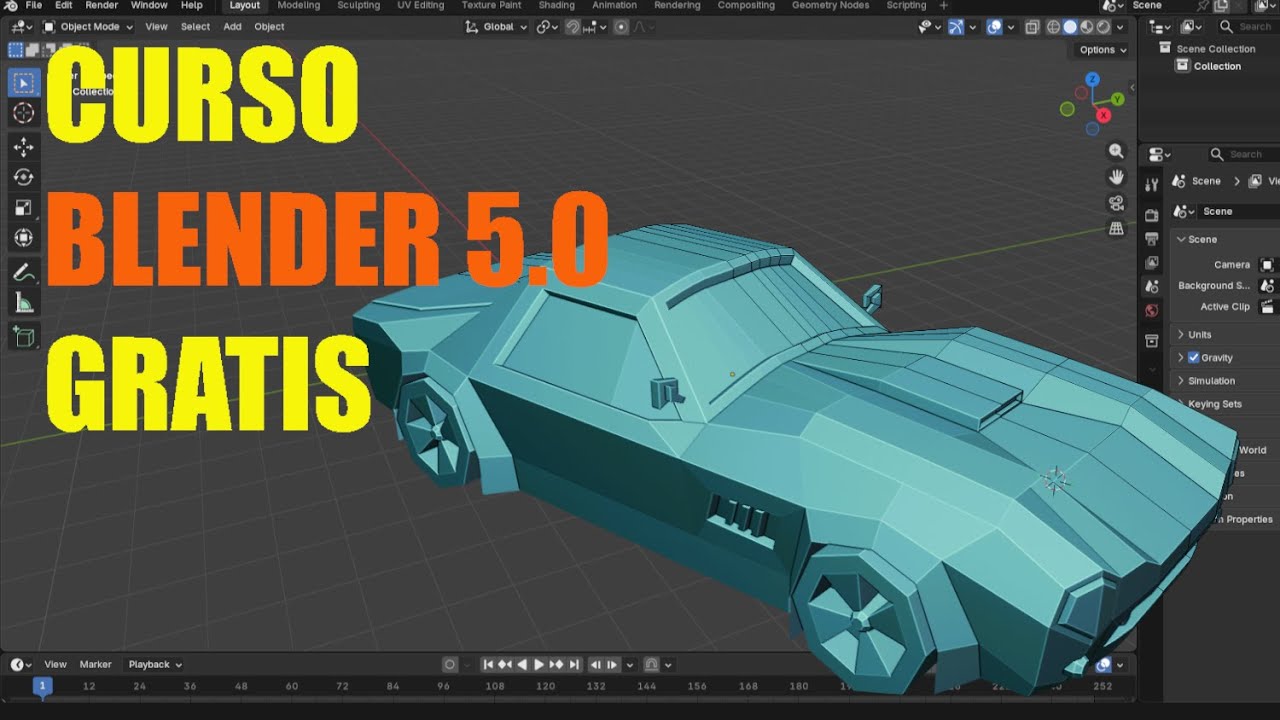Toggle camera view icon in viewport

1117,203
